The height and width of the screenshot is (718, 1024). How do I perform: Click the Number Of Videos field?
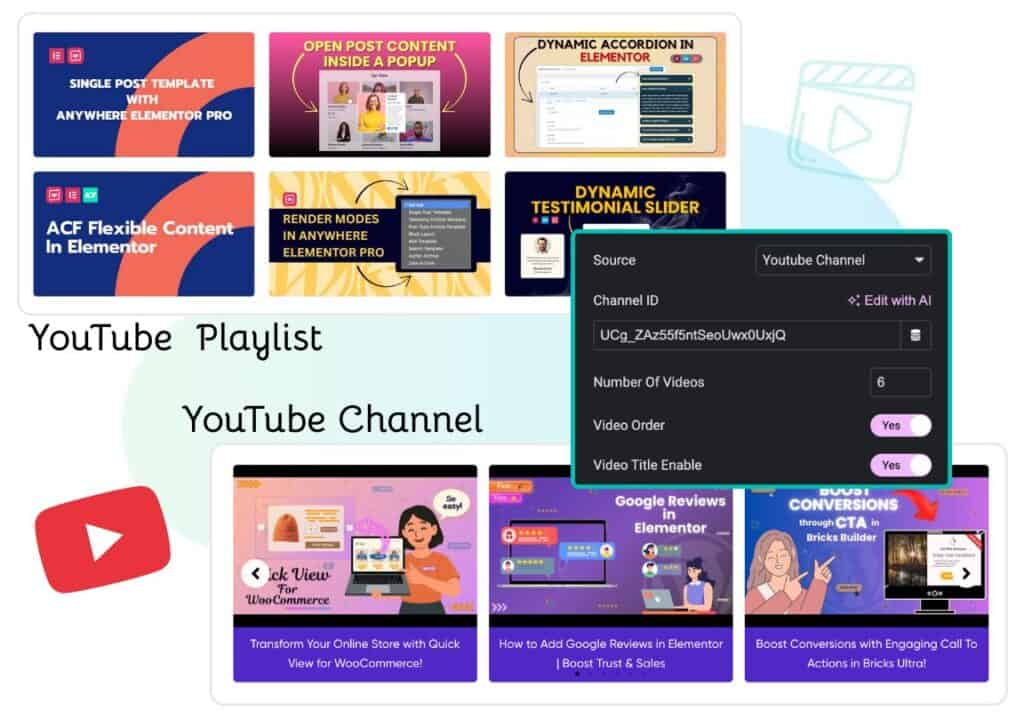tap(900, 382)
